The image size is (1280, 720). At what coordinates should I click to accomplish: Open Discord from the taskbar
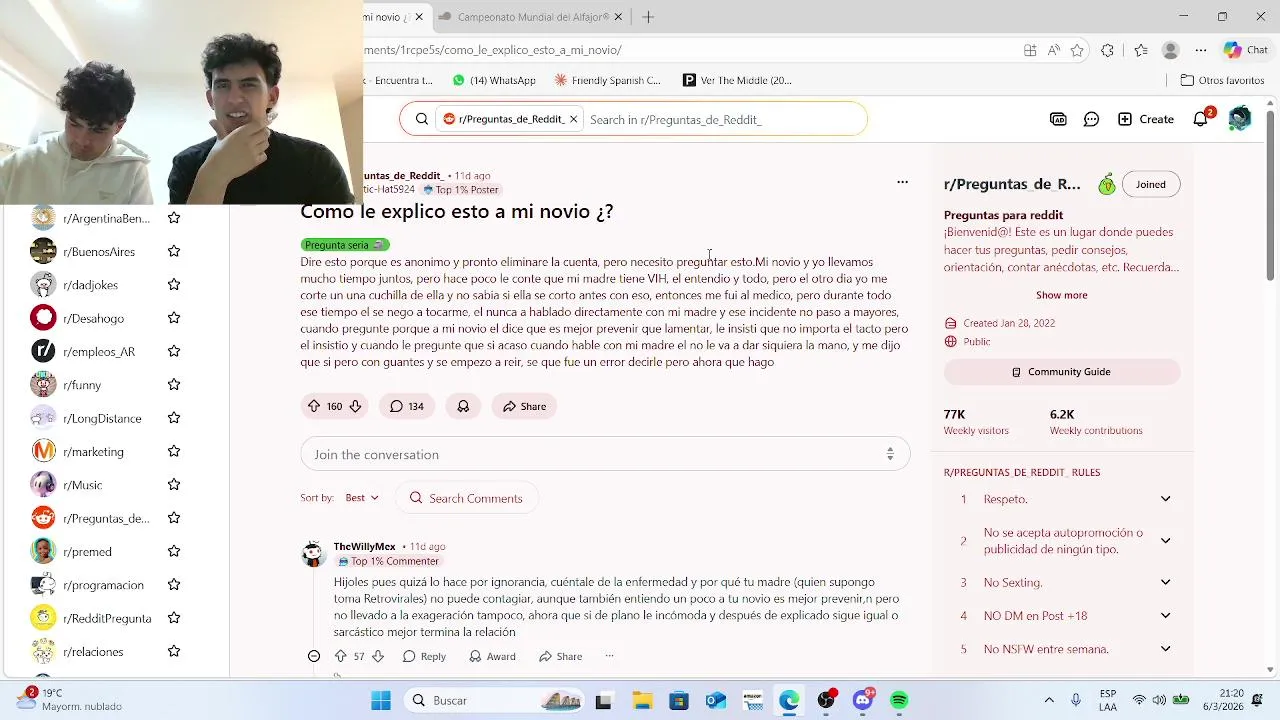click(863, 700)
